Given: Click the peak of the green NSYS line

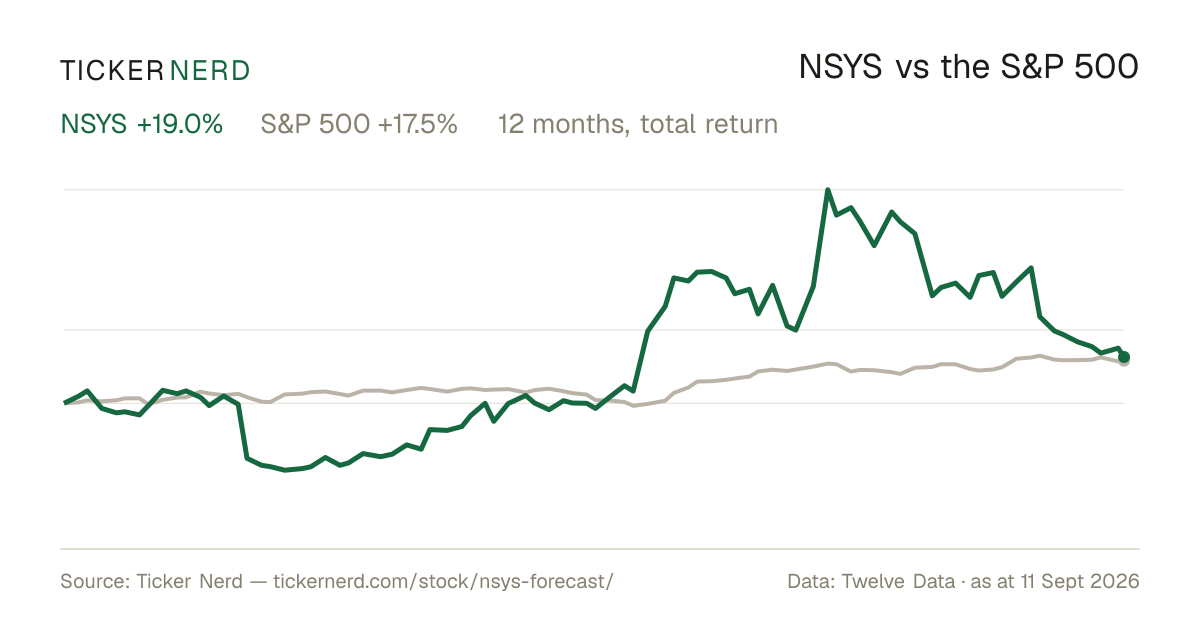Looking at the screenshot, I should [828, 190].
